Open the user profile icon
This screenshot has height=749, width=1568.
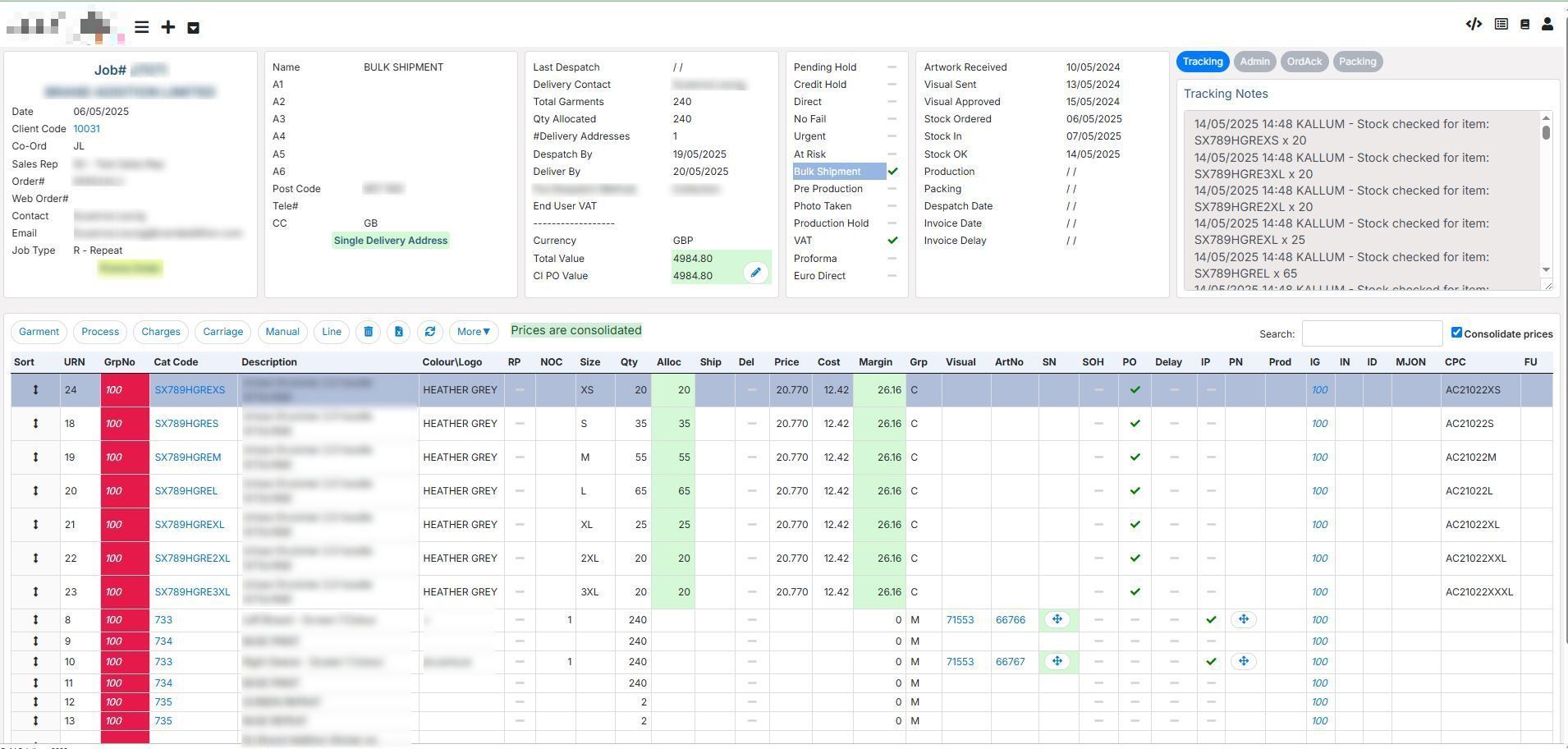pyautogui.click(x=1547, y=25)
